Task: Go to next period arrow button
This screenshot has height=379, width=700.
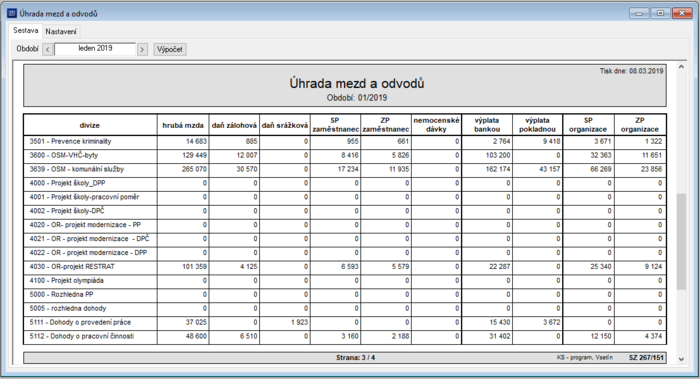Action: [142, 50]
